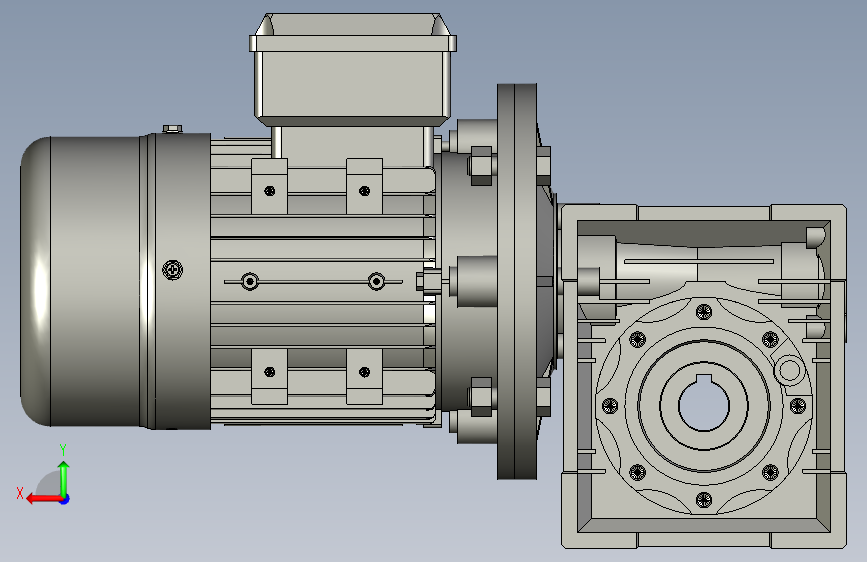Pick the topmost screw of the output flange
Viewport: 867px width, 562px height.
[x=703, y=311]
